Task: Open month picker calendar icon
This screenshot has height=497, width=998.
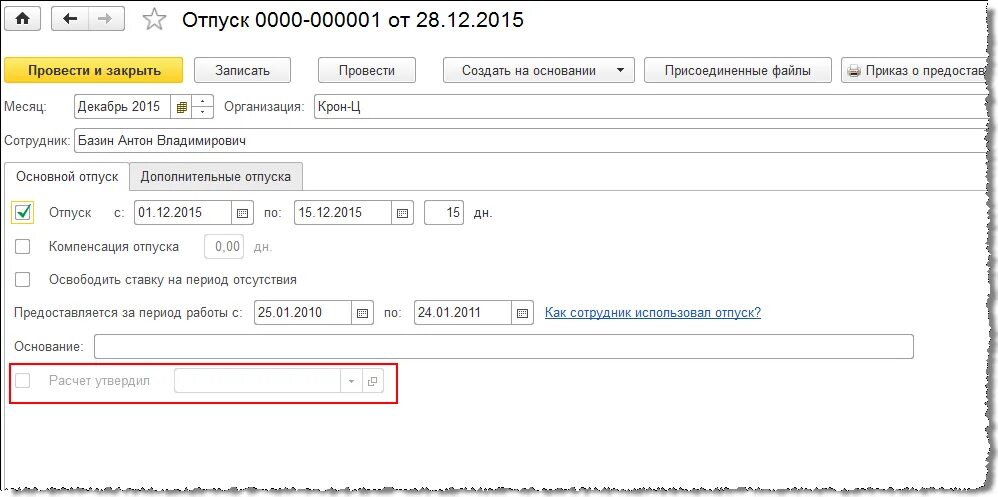Action: (x=181, y=108)
